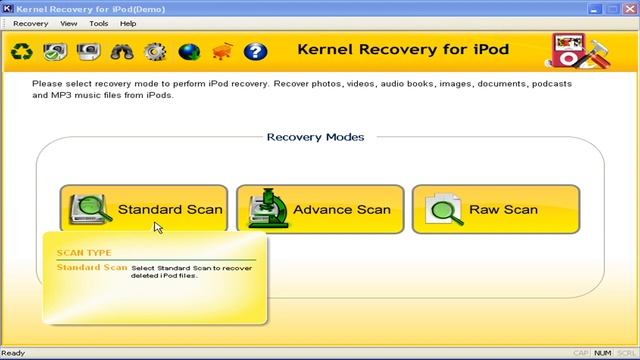Click the plain disk toolbar icon
The width and height of the screenshot is (640, 360).
pos(89,52)
